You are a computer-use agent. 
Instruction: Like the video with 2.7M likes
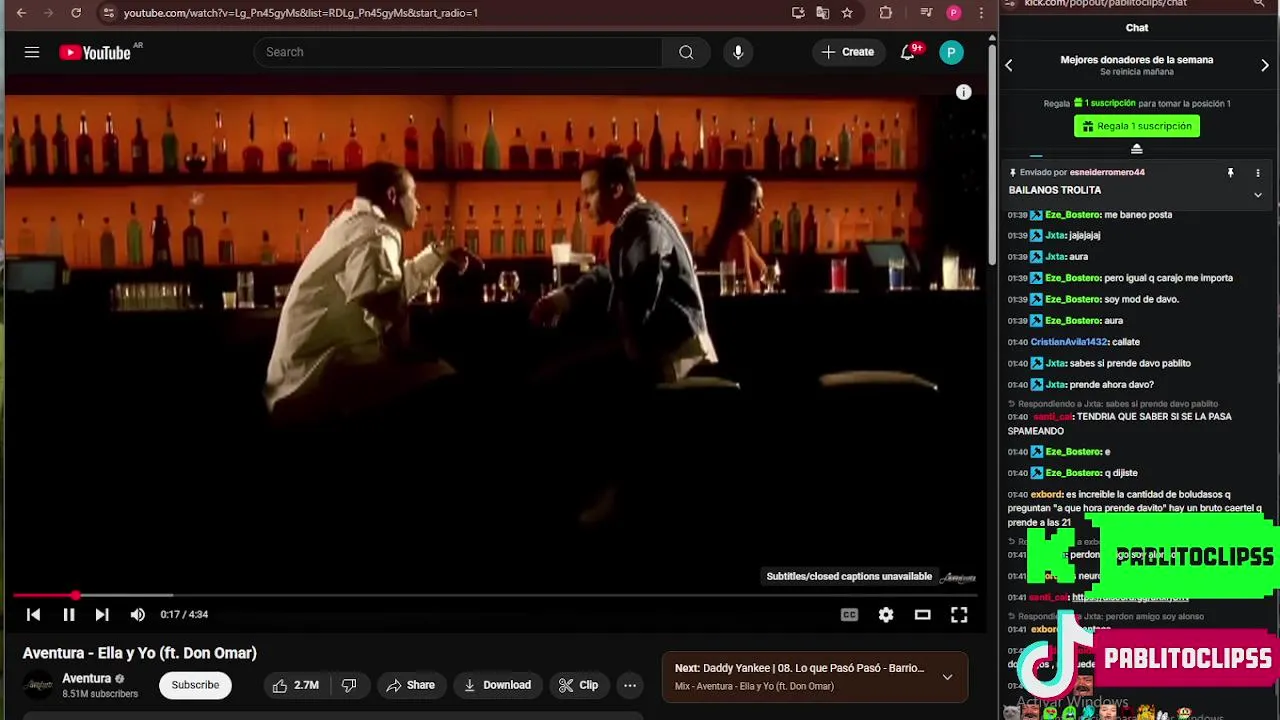[296, 685]
